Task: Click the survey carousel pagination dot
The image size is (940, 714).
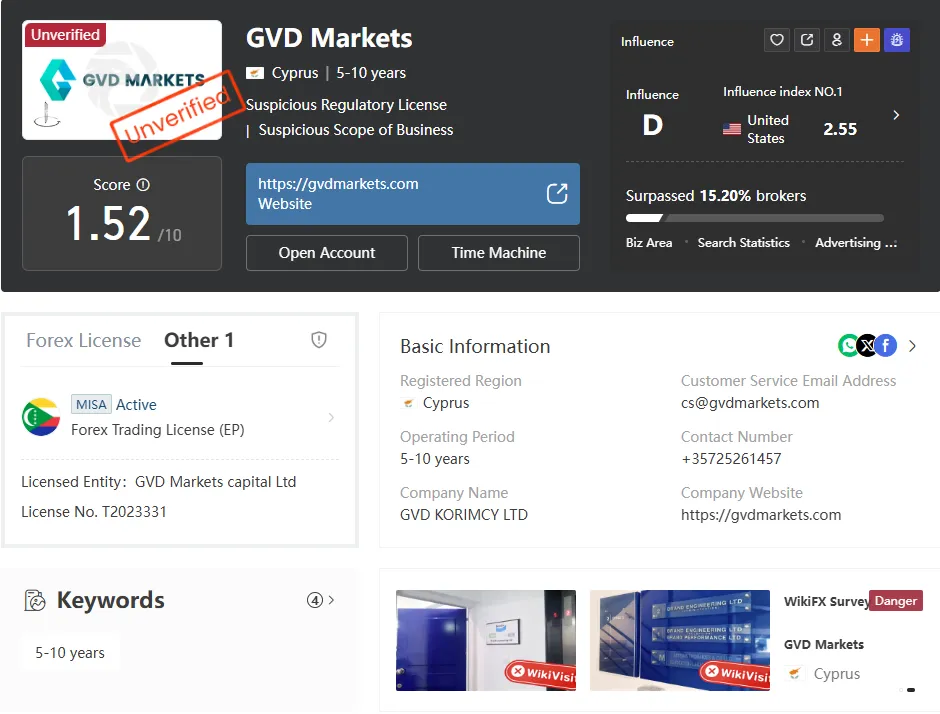Action: (911, 690)
